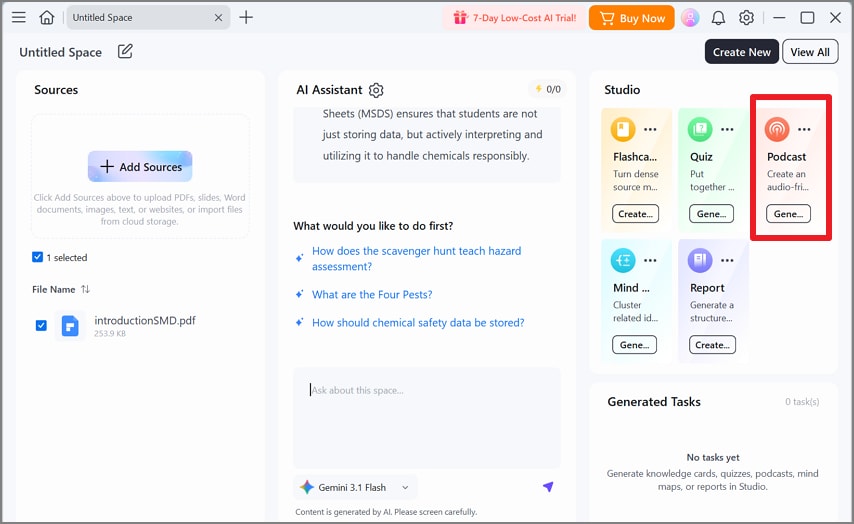Click Generate button on Podcast card
The height and width of the screenshot is (524, 854).
point(789,214)
